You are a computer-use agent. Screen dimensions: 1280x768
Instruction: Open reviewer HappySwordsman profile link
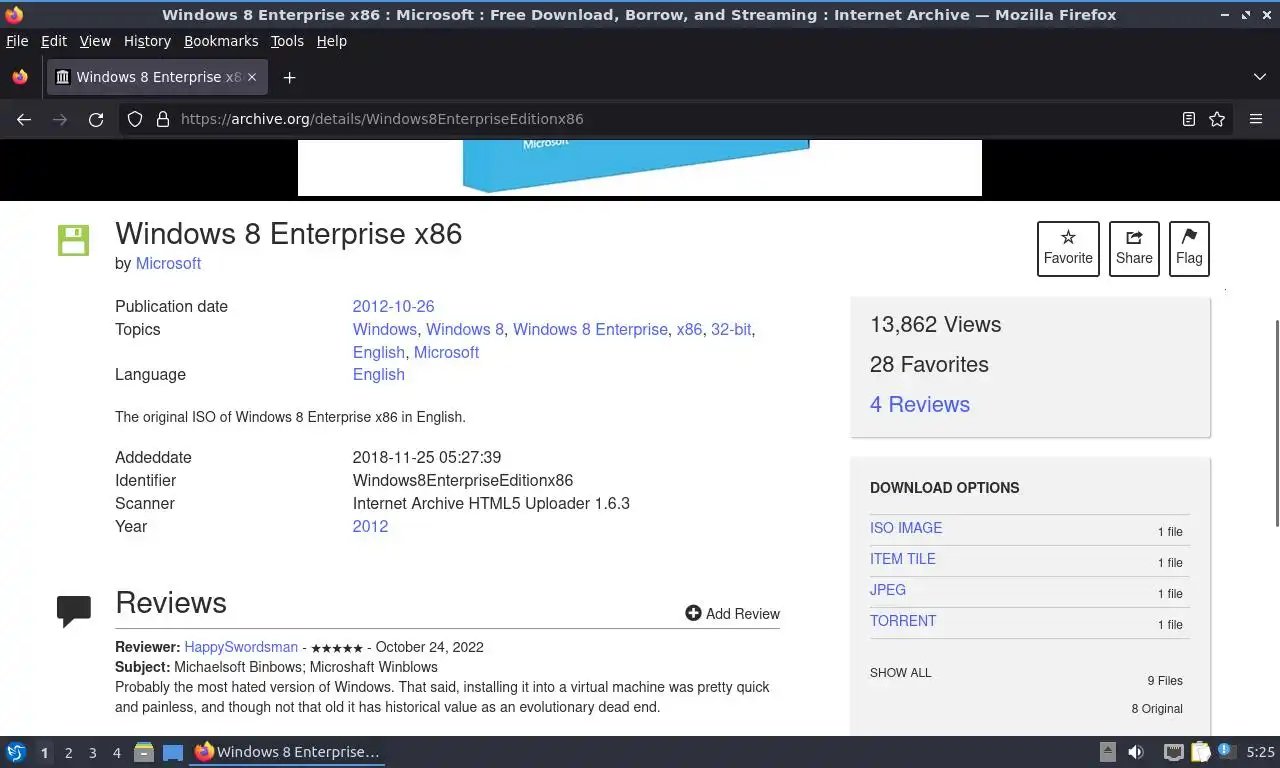coord(241,647)
